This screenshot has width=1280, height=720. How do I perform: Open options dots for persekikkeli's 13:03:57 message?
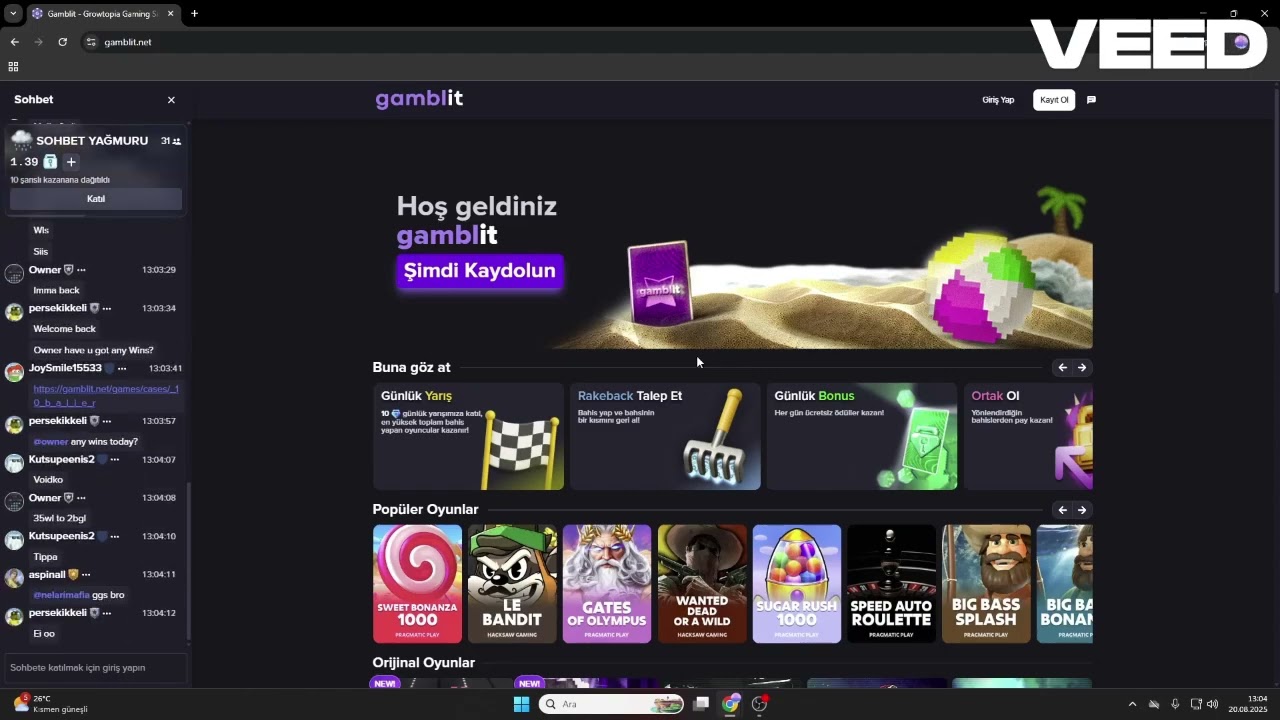click(107, 421)
